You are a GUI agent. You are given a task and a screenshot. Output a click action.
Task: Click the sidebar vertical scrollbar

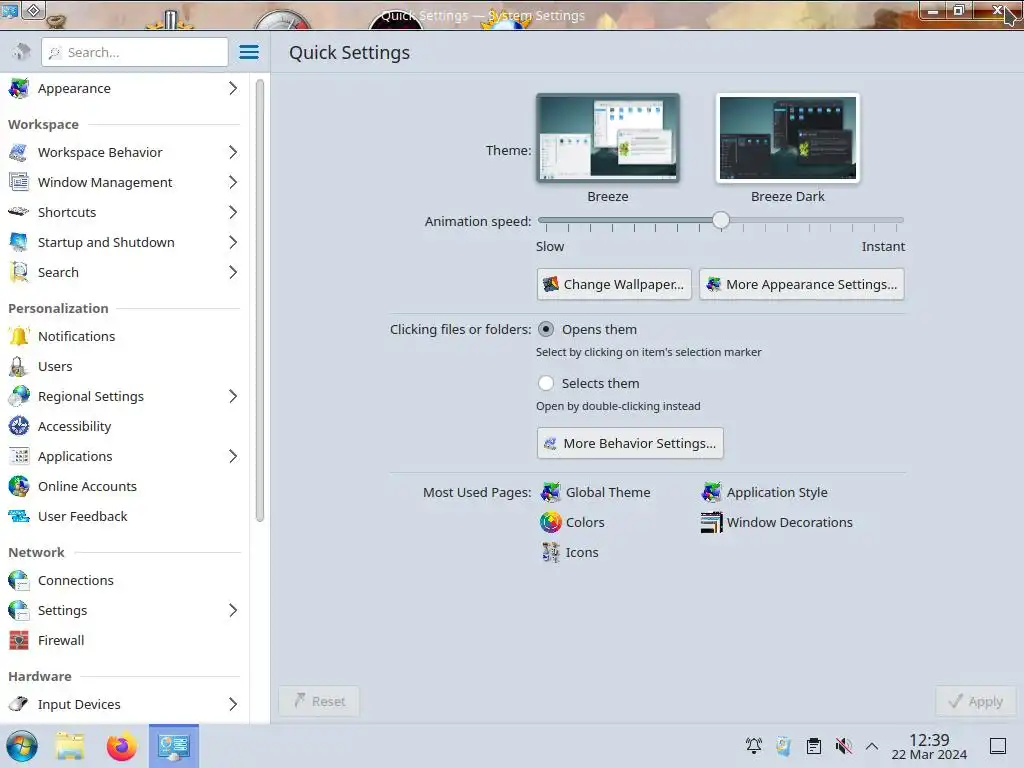pyautogui.click(x=260, y=300)
